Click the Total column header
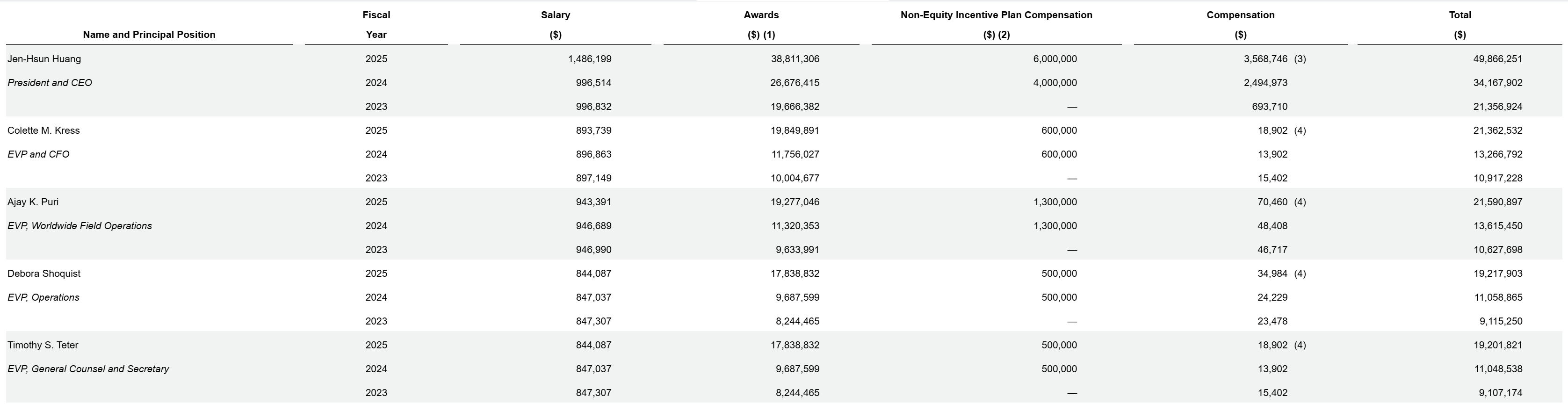Screen dimensions: 1568x404 point(1460,15)
